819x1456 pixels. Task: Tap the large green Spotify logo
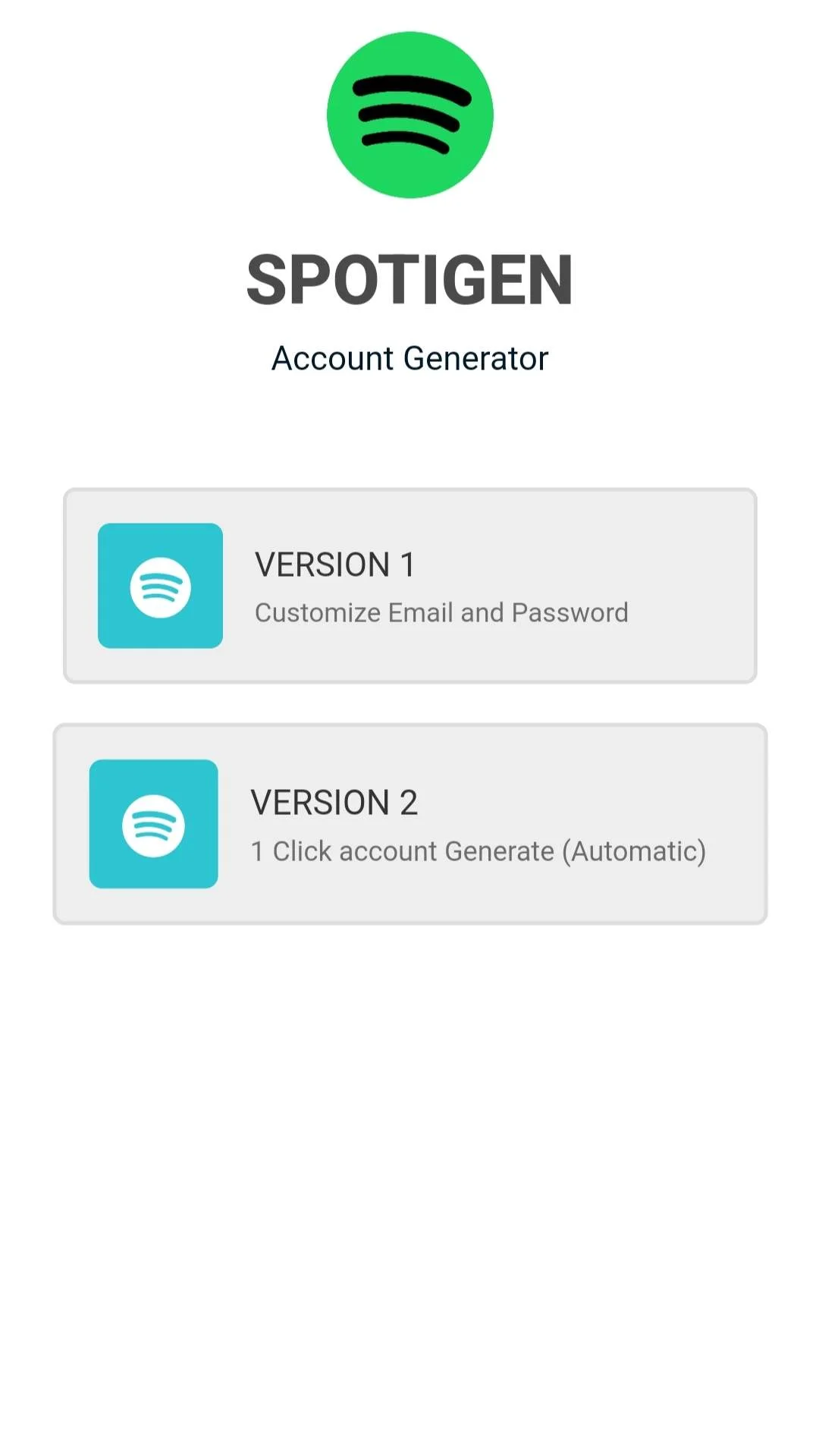(x=409, y=115)
